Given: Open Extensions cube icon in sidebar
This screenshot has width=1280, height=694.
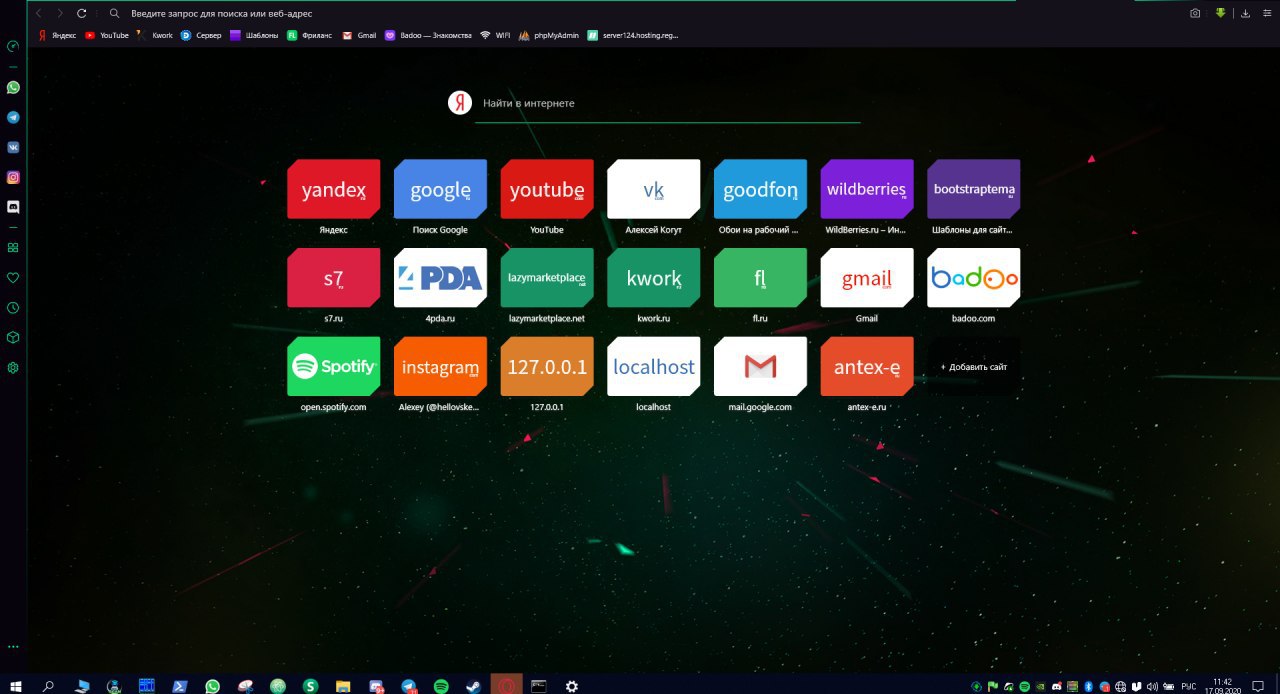Looking at the screenshot, I should click(x=13, y=337).
